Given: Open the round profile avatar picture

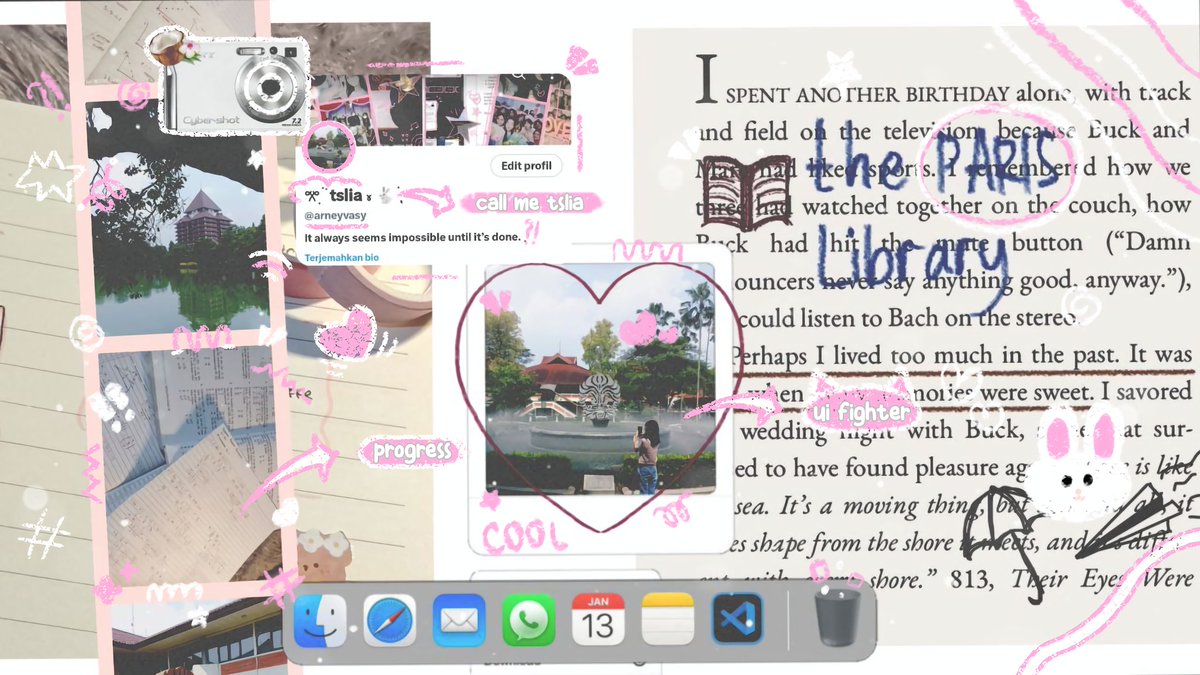Looking at the screenshot, I should coord(328,149).
